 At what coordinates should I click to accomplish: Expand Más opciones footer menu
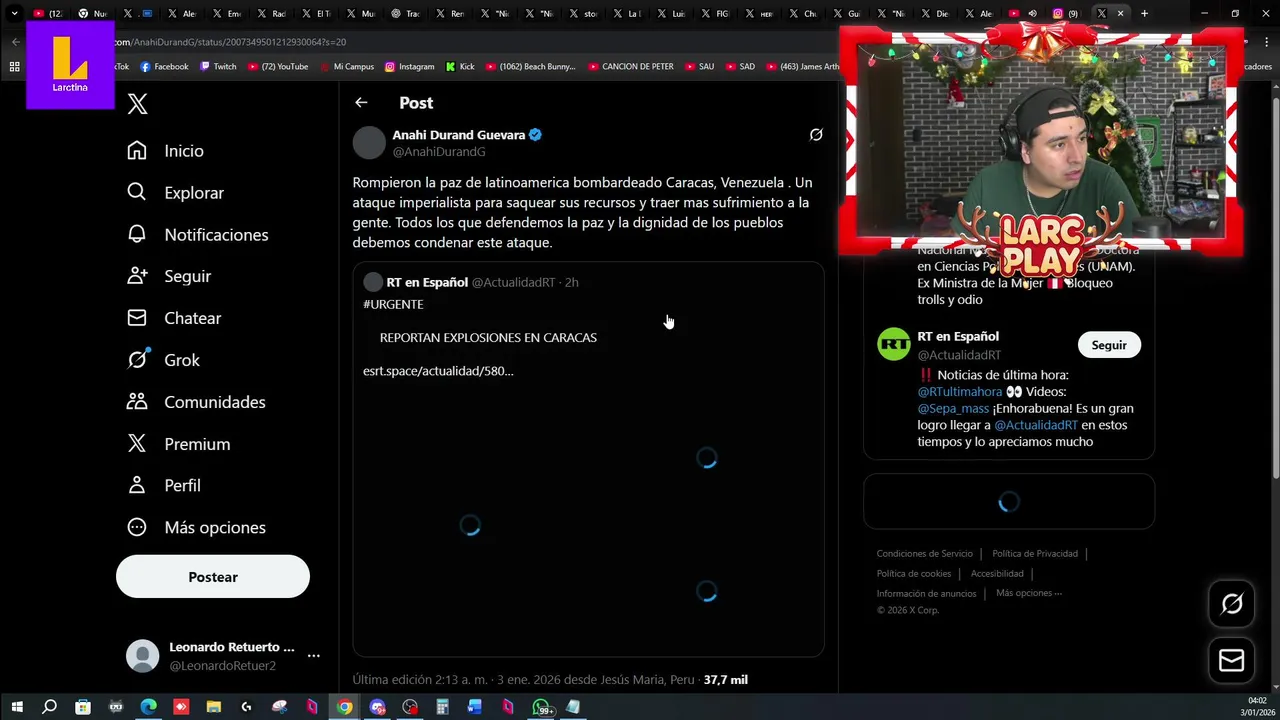point(1029,593)
